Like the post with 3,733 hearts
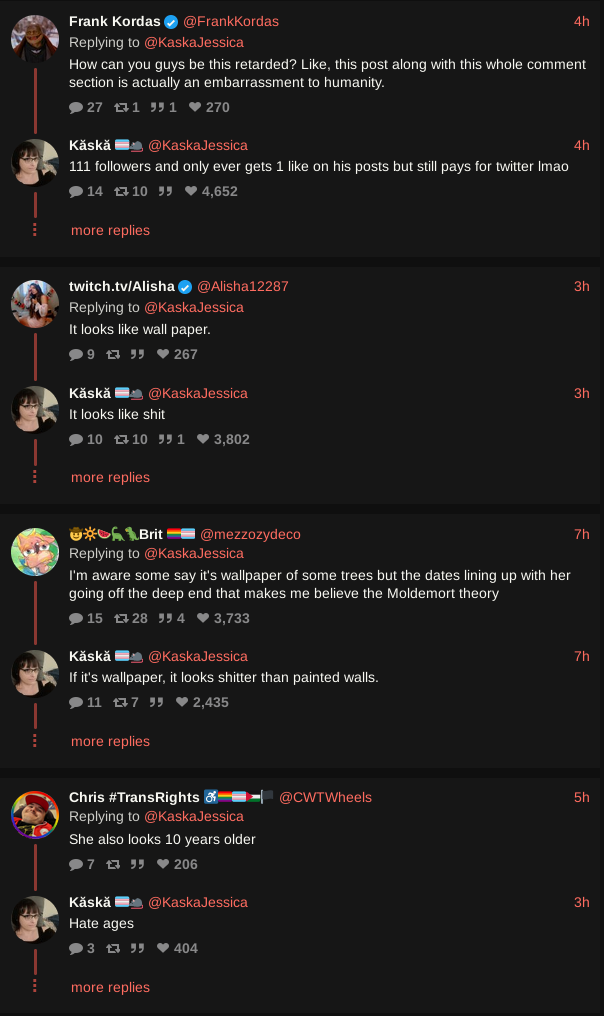 (203, 618)
